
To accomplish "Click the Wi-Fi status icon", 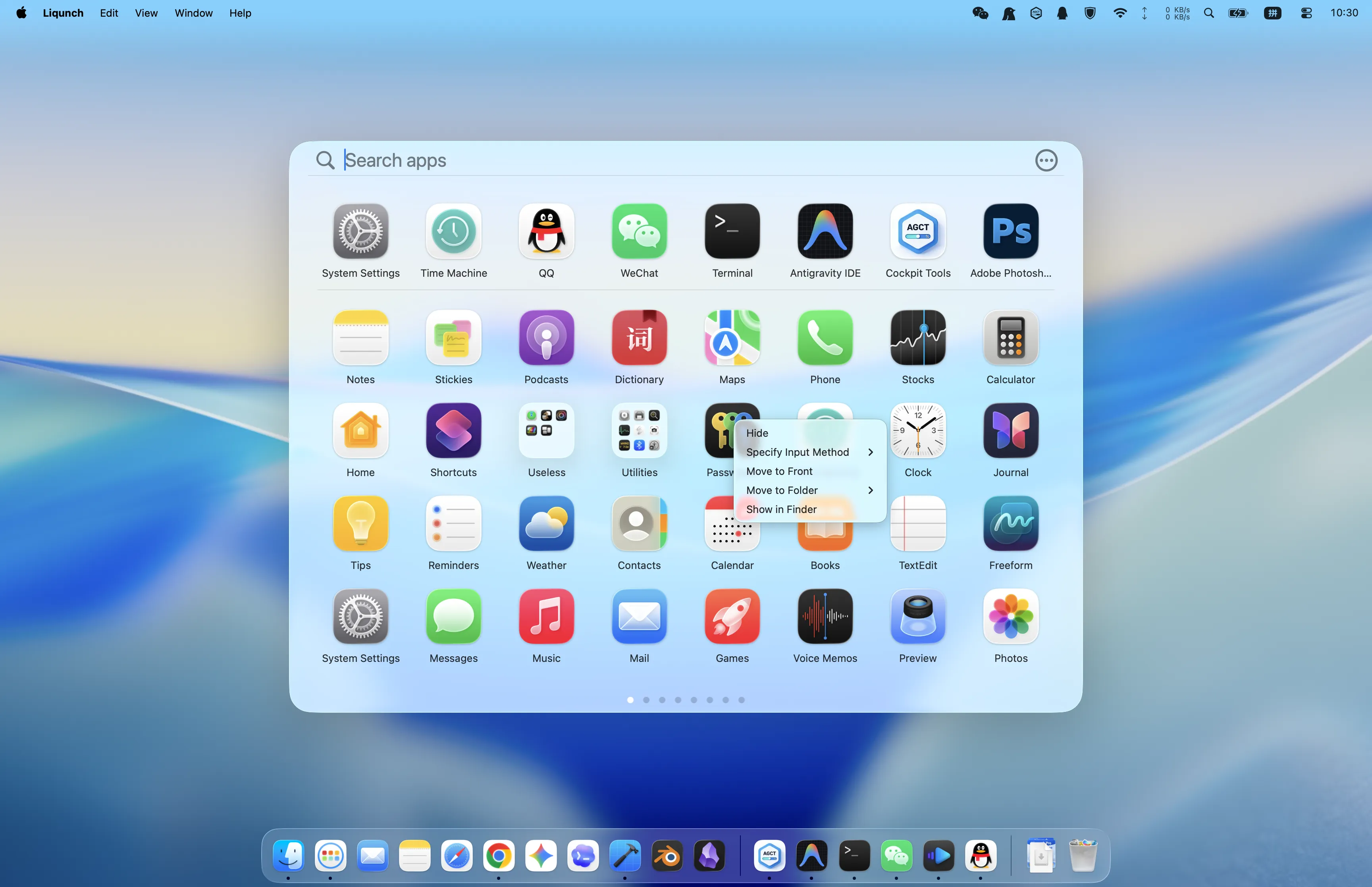I will (x=1119, y=13).
